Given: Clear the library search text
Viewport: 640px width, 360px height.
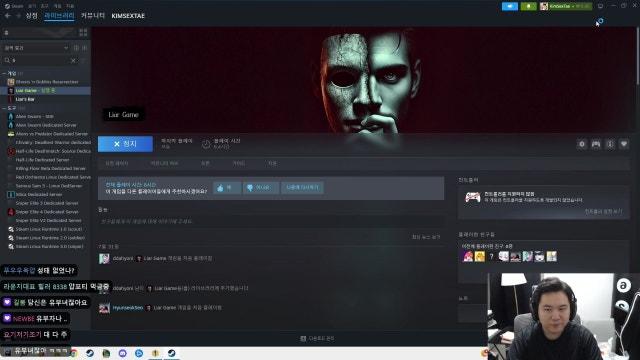Looking at the screenshot, I should (x=73, y=60).
